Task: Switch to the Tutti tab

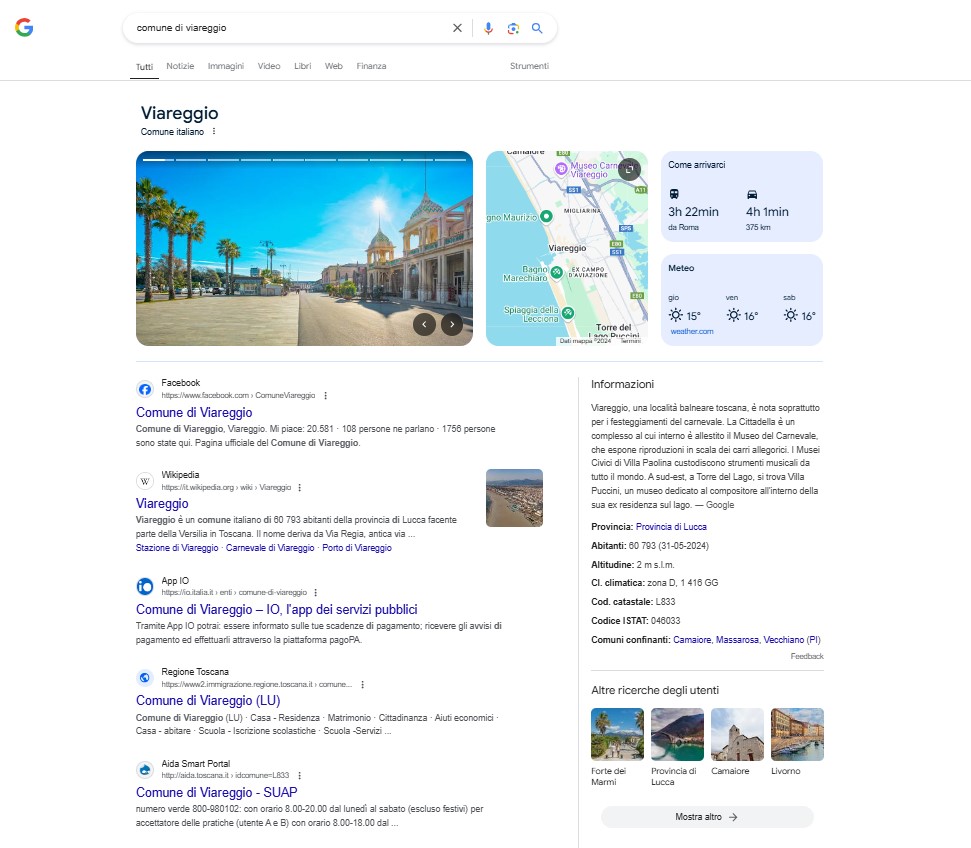Action: [x=144, y=66]
